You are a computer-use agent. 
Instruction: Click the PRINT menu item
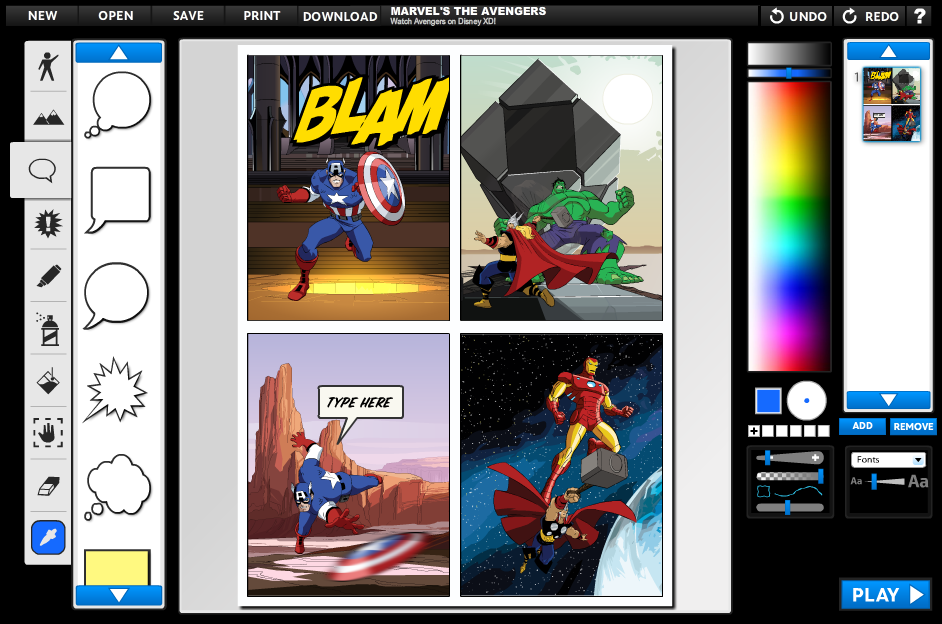click(261, 16)
